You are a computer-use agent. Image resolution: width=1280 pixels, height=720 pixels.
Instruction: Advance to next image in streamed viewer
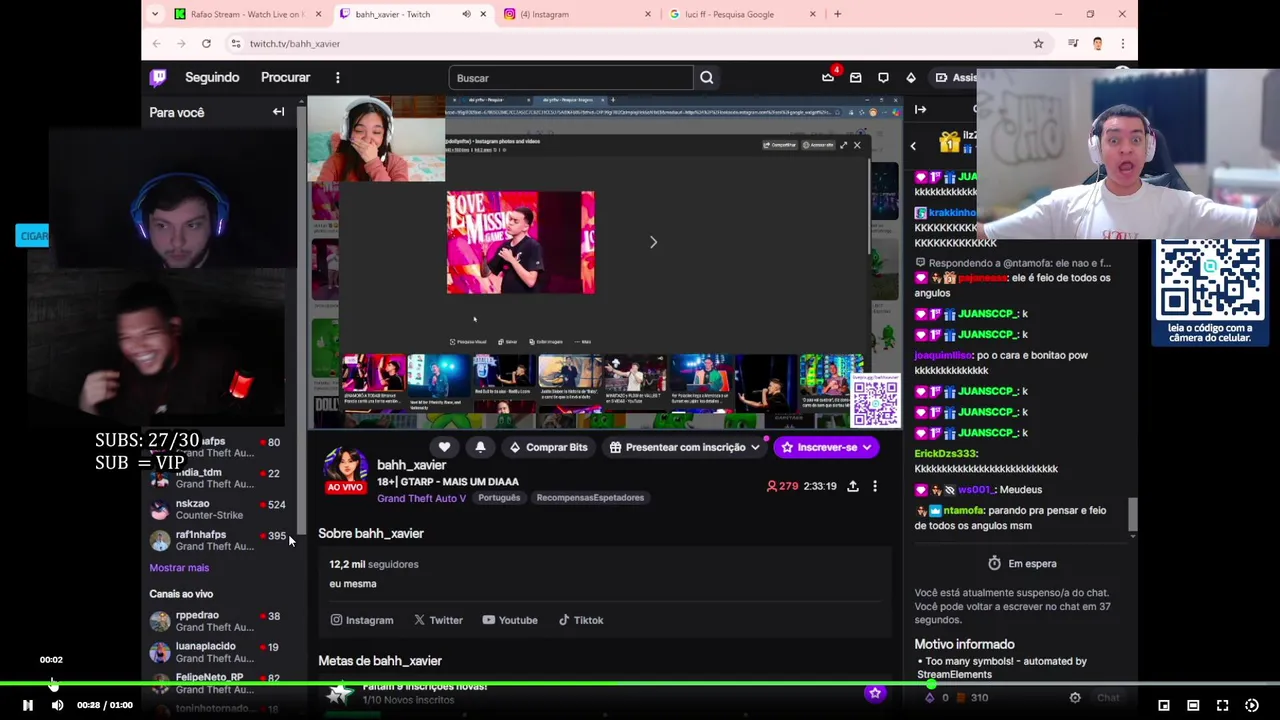[x=653, y=242]
